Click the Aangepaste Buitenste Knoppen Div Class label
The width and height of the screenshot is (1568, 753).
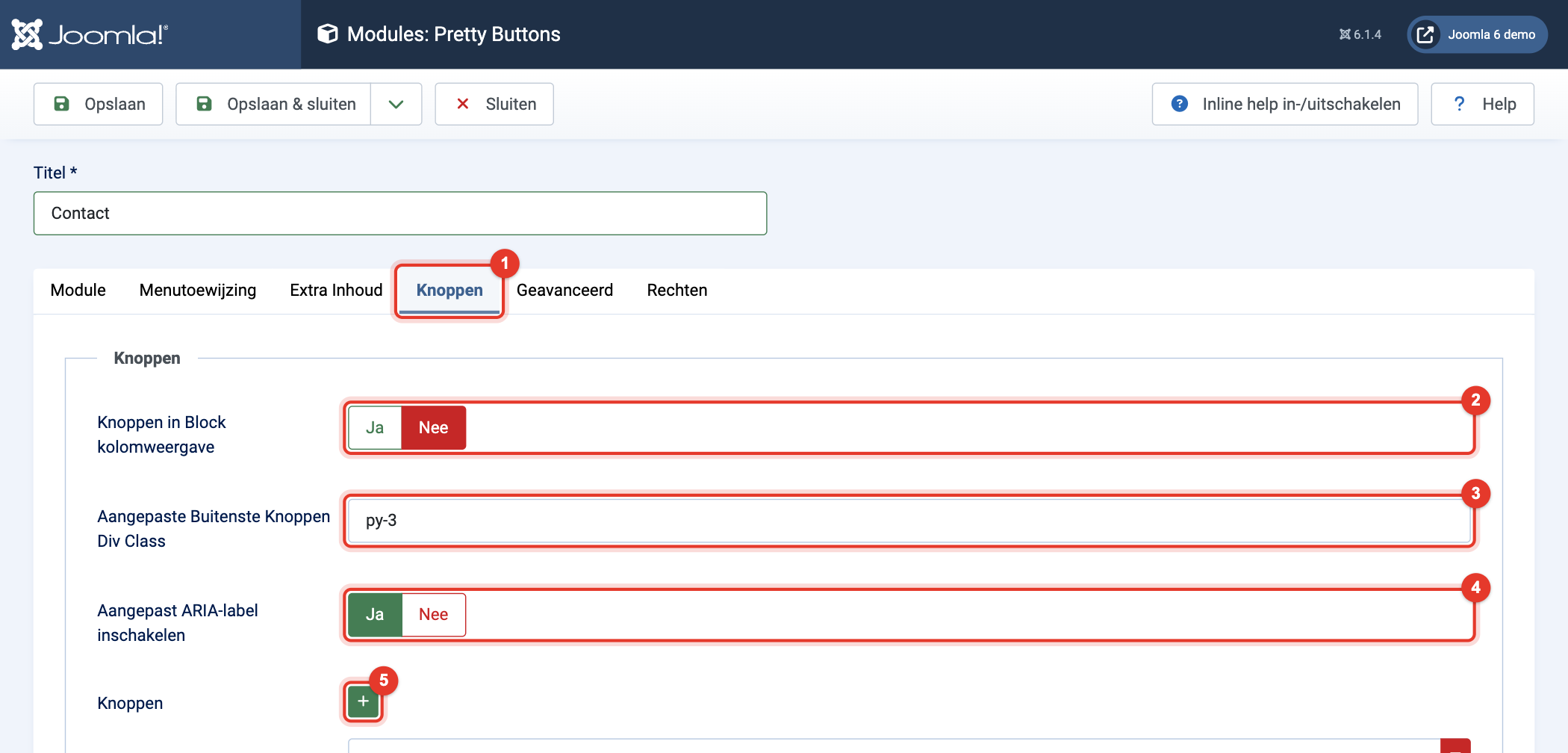pyautogui.click(x=214, y=529)
